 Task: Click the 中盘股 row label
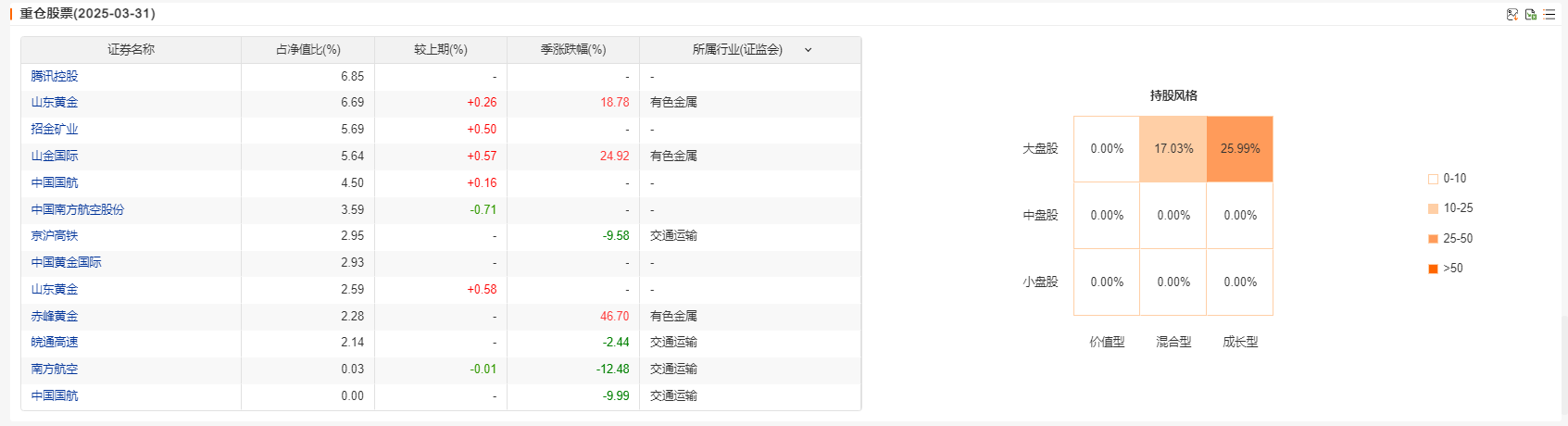1040,216
